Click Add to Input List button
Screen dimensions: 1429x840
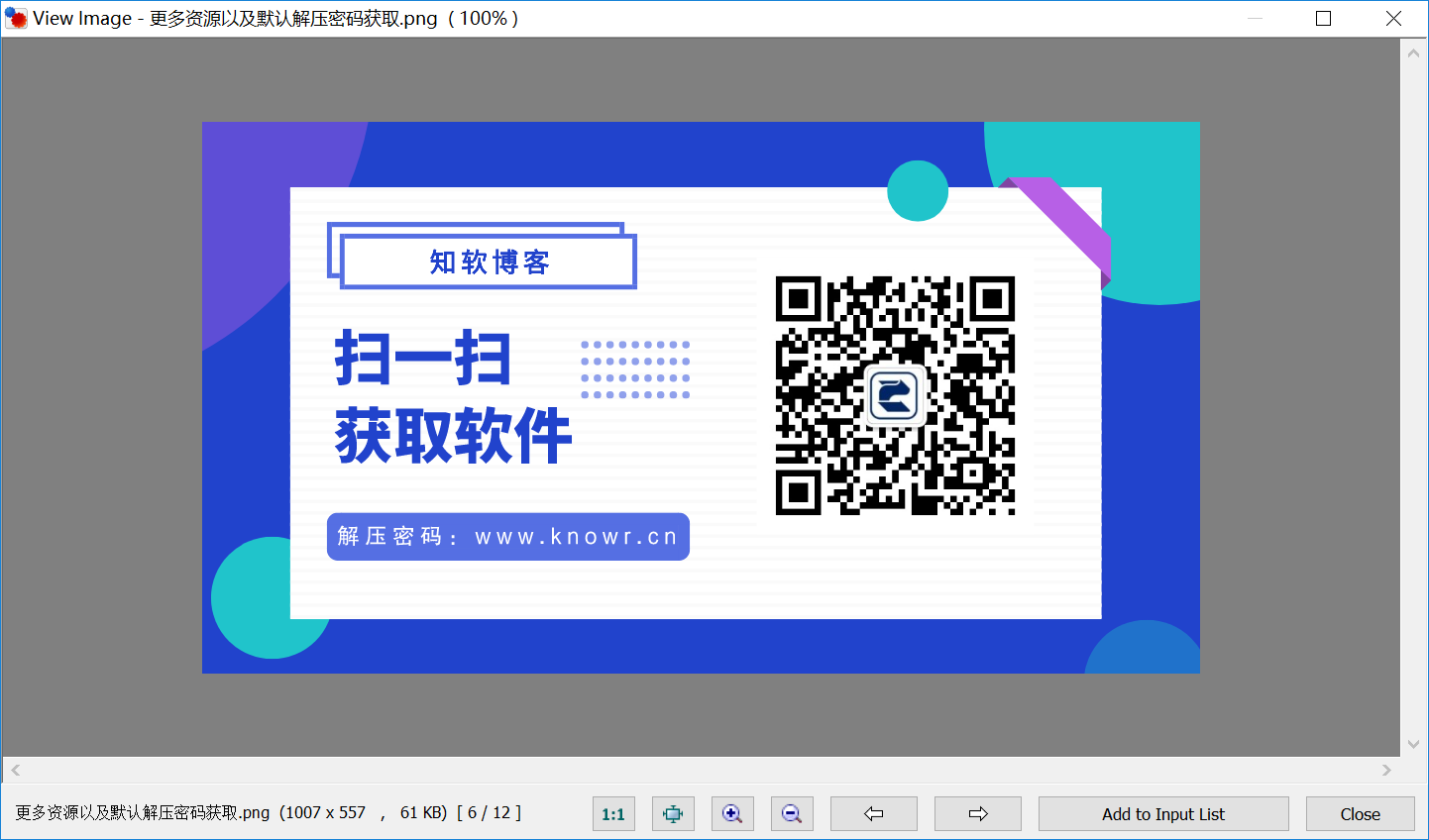[1163, 813]
